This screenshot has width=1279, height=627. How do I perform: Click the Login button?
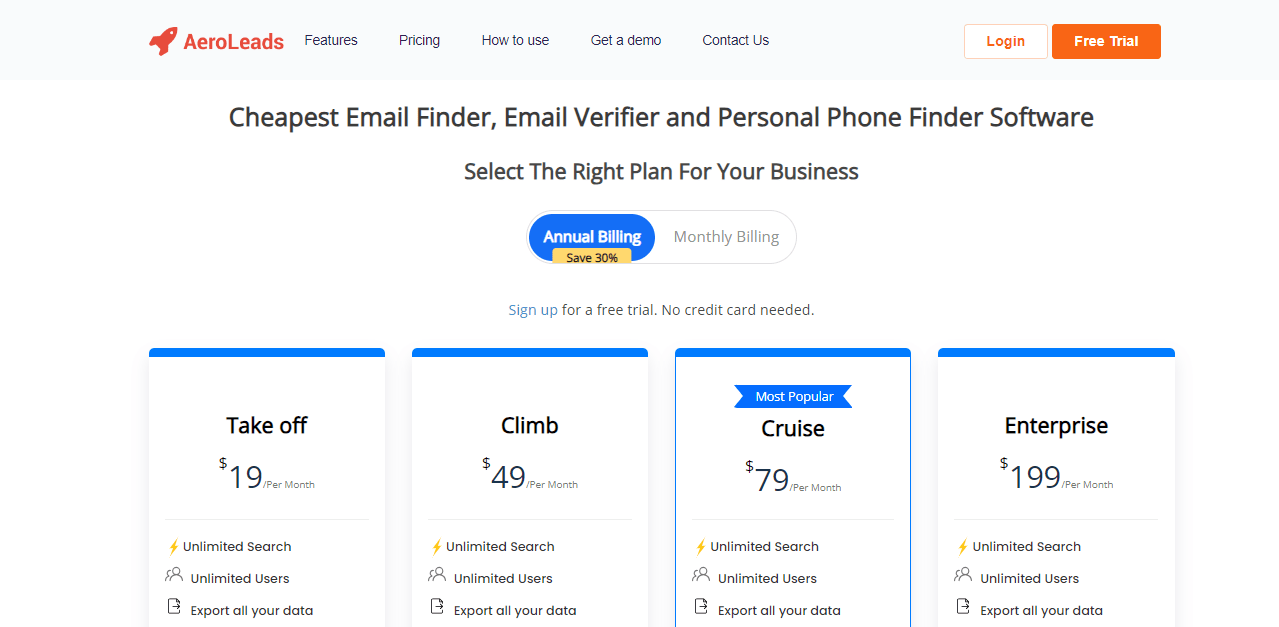click(1005, 41)
